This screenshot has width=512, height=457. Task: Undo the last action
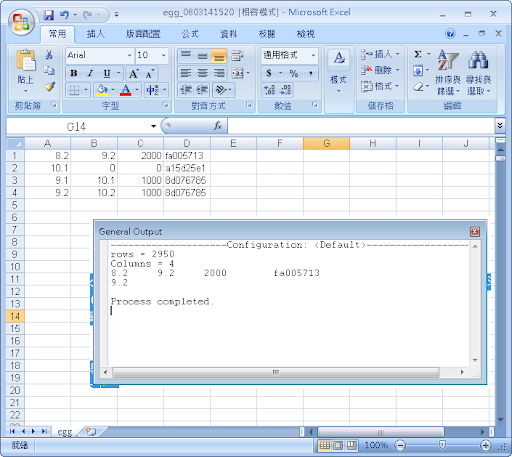pos(64,15)
